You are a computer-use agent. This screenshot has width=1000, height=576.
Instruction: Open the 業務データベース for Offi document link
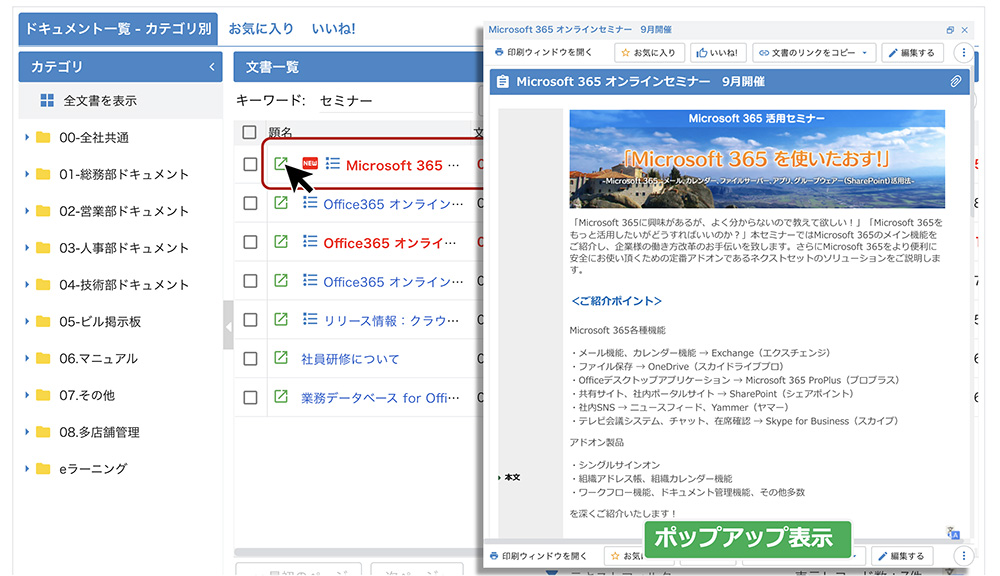[380, 398]
